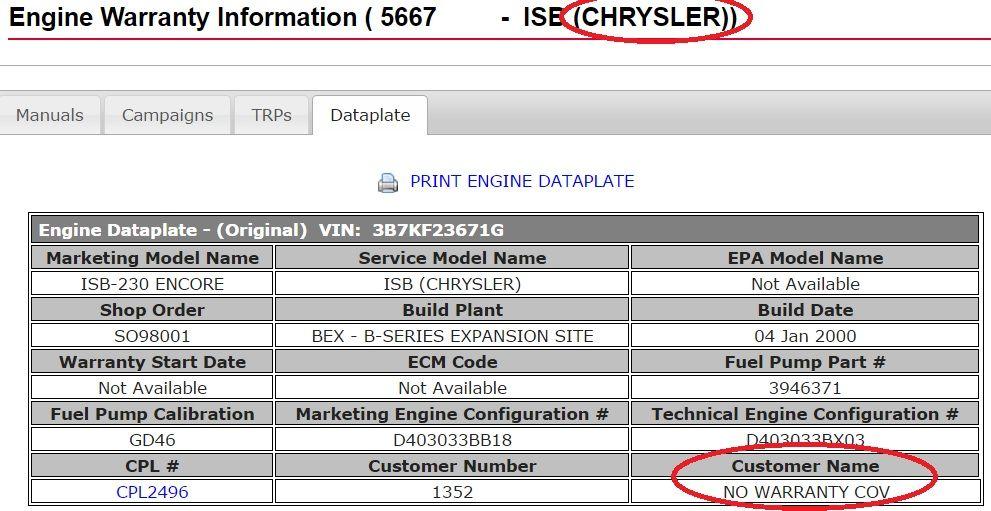Click the Customer Name column header
The height and width of the screenshot is (511, 991).
805,466
